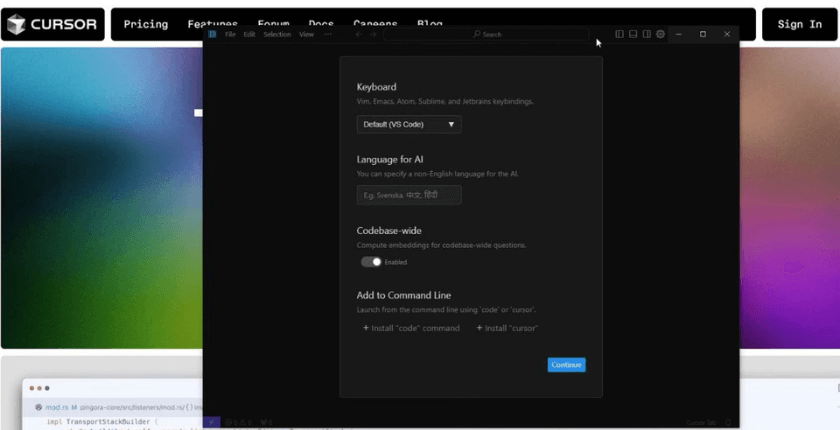The image size is (840, 430).
Task: Open the View menu
Action: pos(306,34)
